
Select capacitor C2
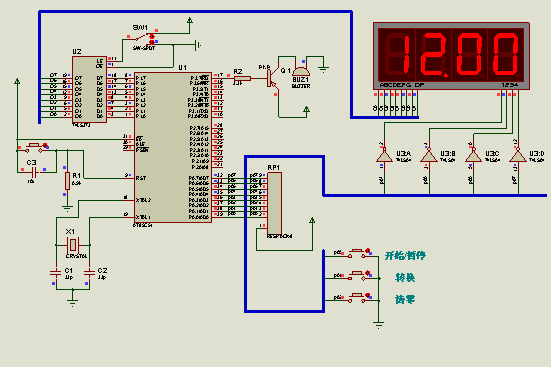point(89,273)
